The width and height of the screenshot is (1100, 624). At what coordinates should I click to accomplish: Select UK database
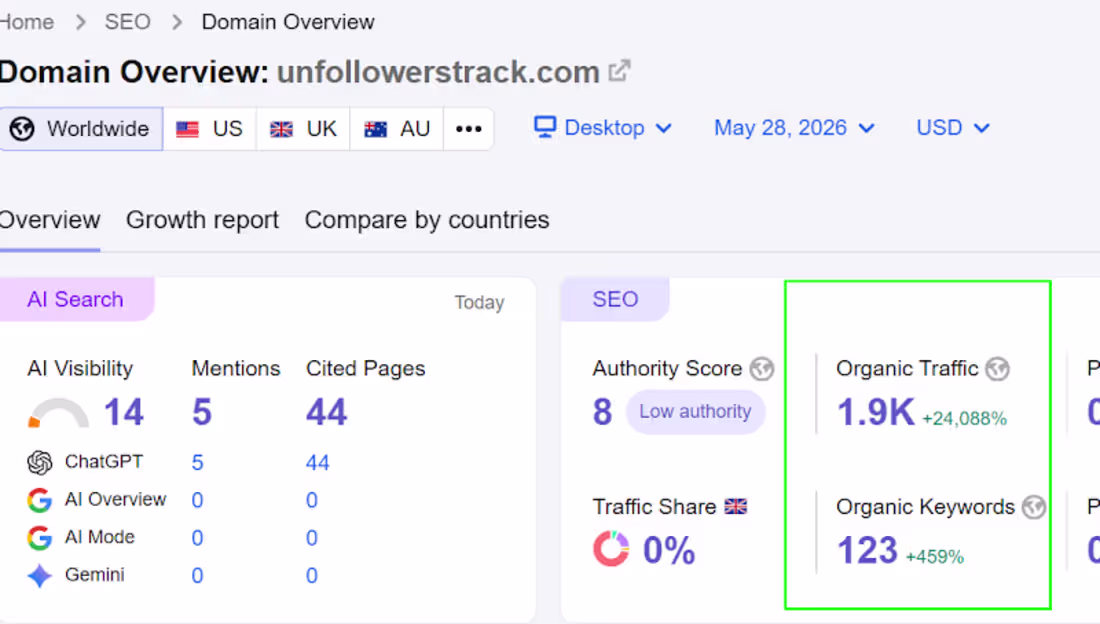tap(304, 129)
